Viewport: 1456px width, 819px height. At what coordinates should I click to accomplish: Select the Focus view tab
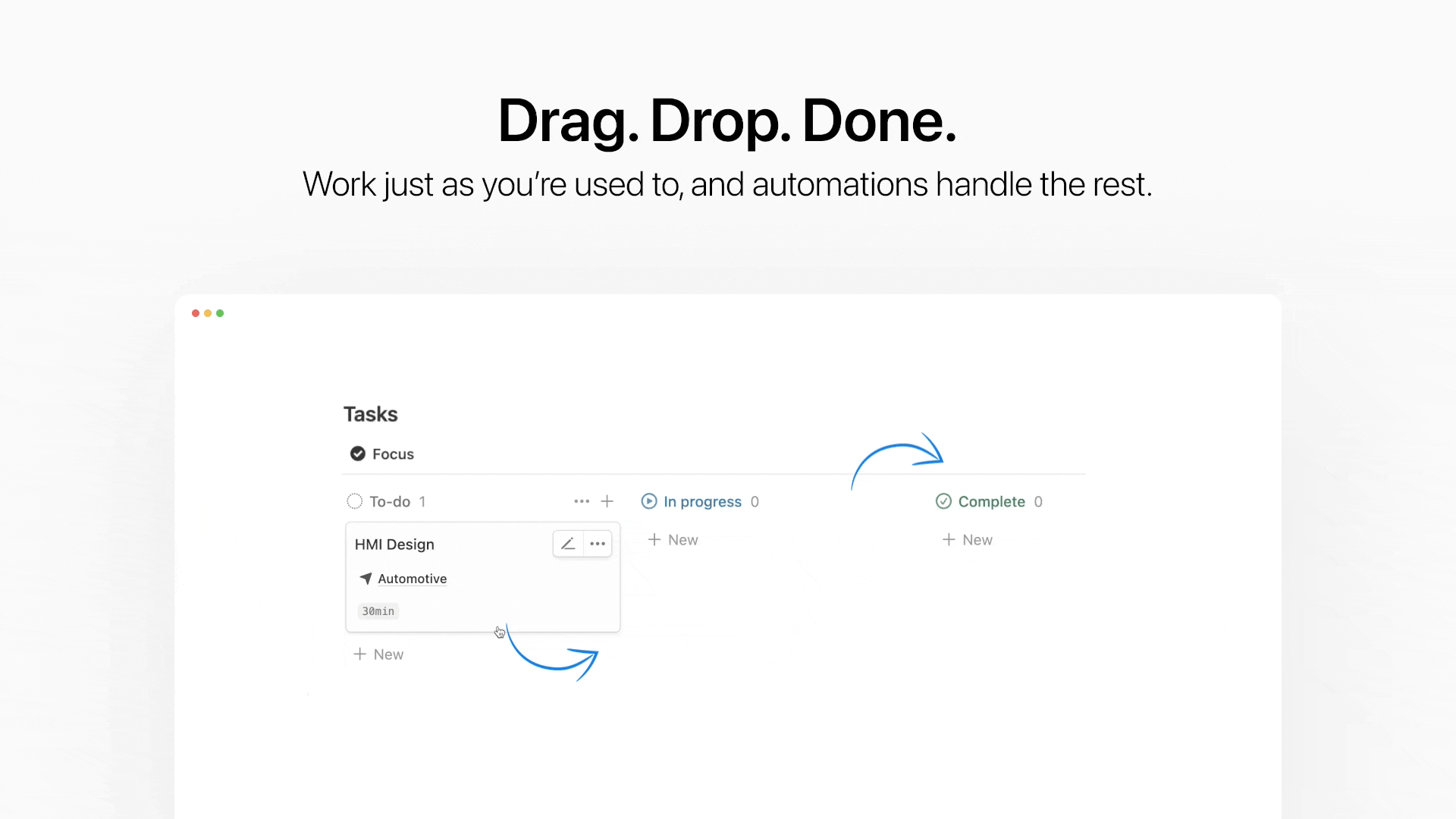[x=393, y=453]
